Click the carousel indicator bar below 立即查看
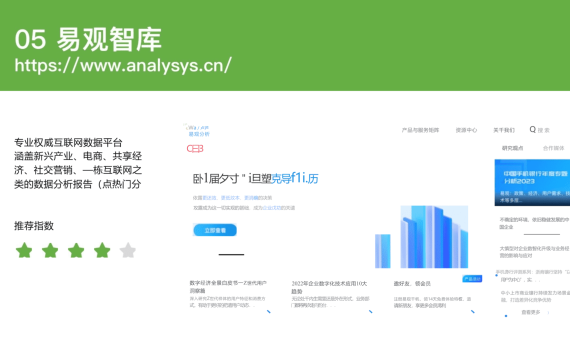570x360 pixels. (x=231, y=255)
